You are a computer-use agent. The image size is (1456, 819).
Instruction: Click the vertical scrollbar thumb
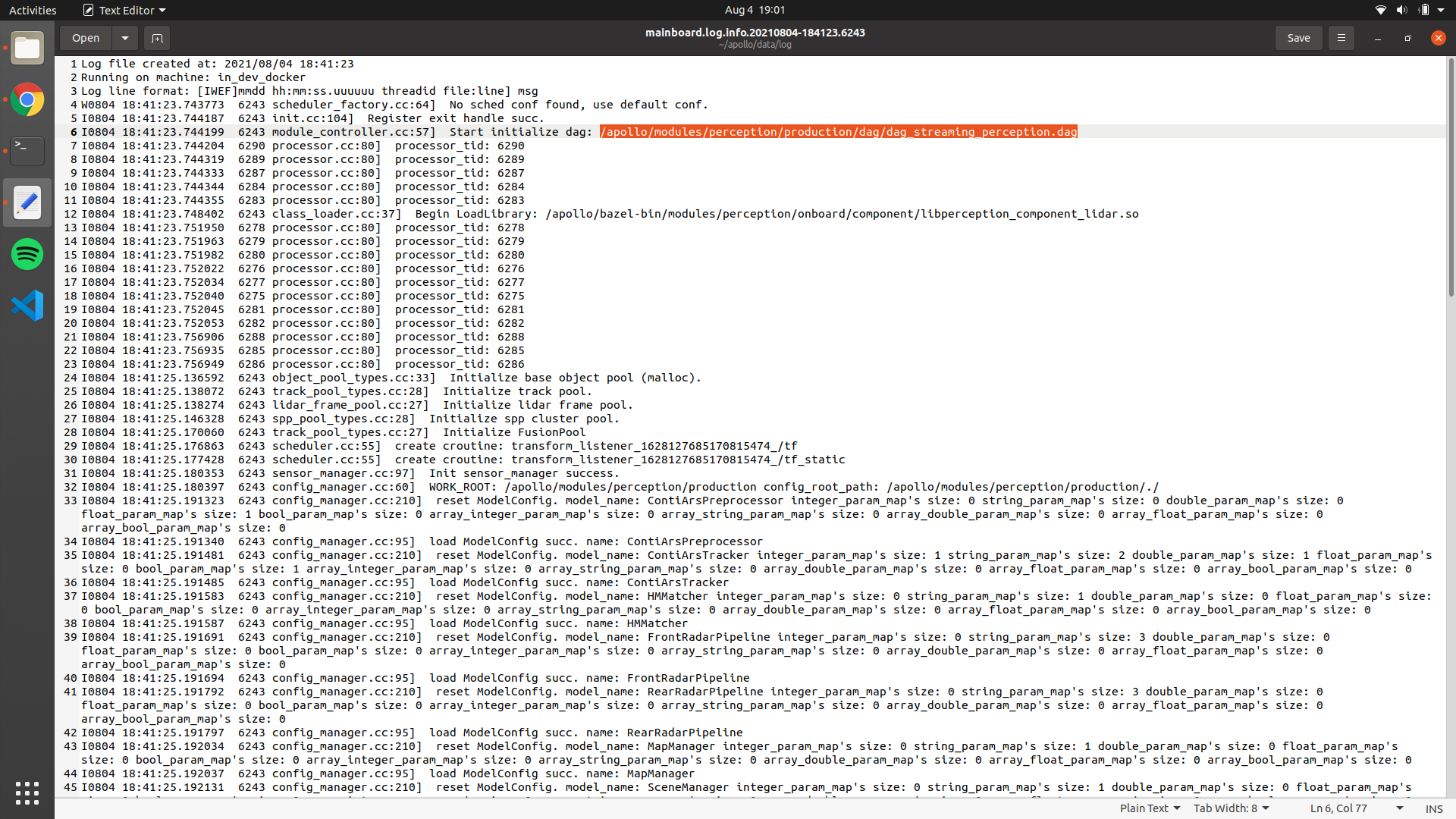pos(1451,178)
